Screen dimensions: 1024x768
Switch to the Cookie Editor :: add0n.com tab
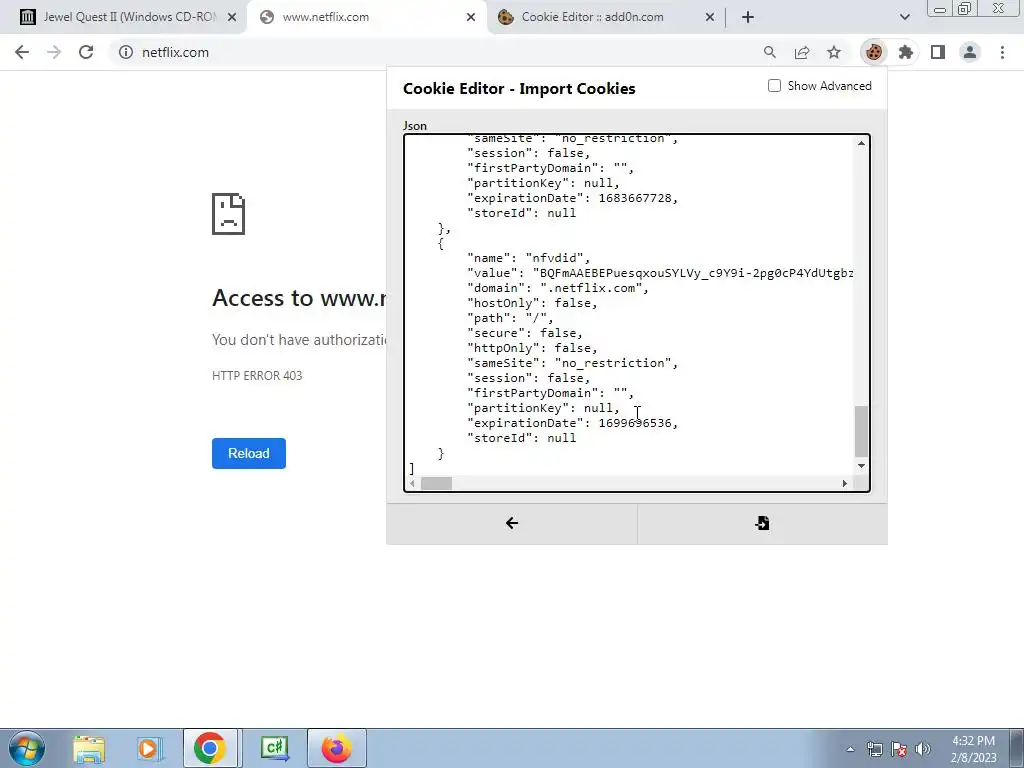(x=605, y=17)
